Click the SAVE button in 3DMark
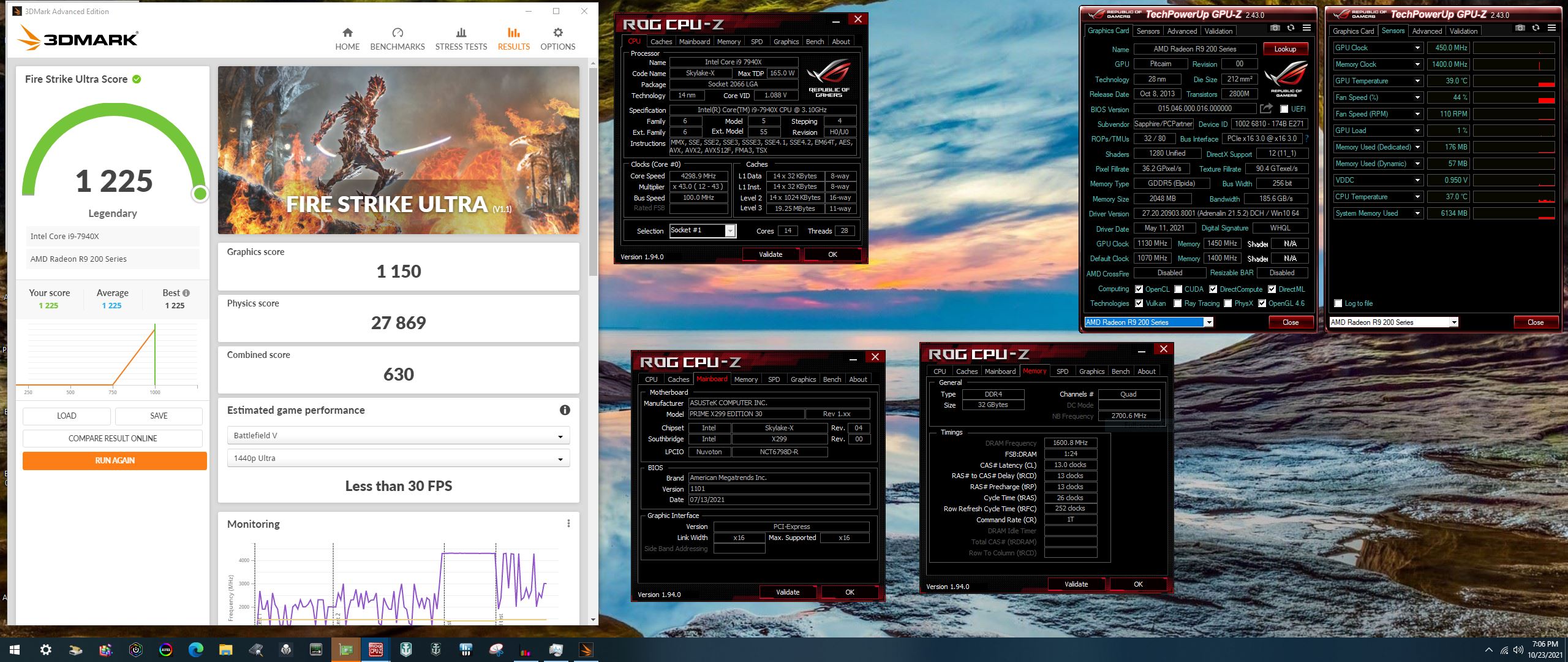Screen dimensions: 1568x662 159,416
